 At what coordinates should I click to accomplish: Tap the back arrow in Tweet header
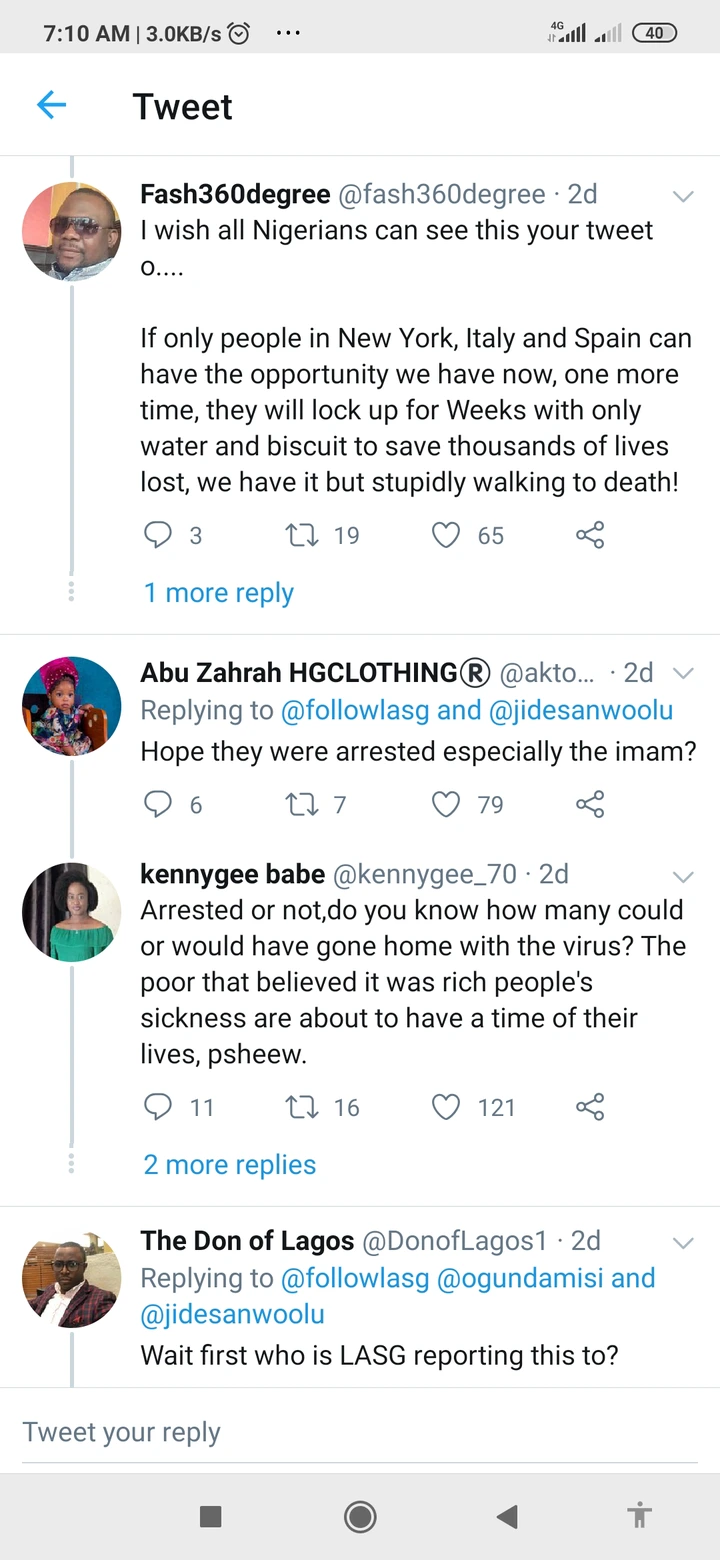[51, 105]
